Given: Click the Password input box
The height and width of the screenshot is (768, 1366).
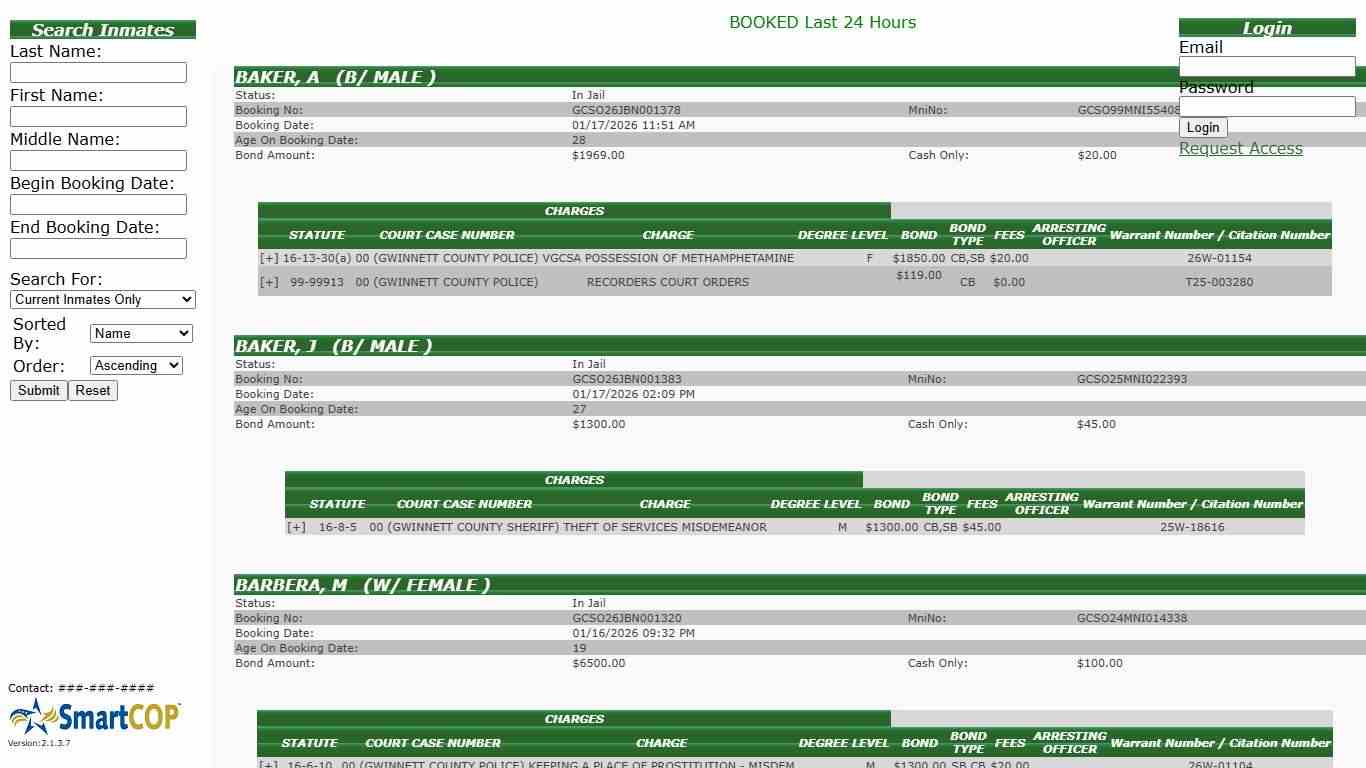Looking at the screenshot, I should pos(1266,106).
